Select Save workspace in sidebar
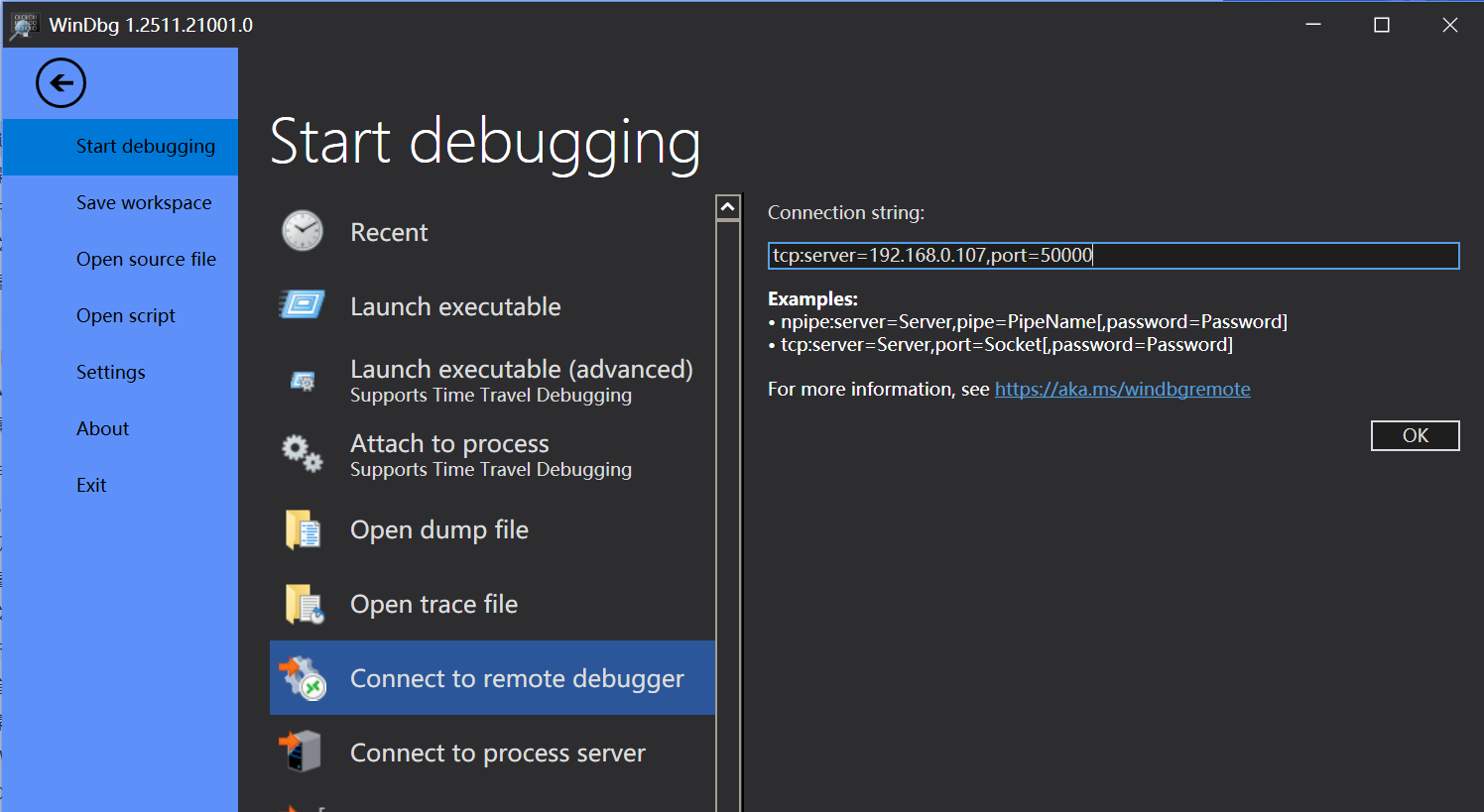This screenshot has height=812, width=1484. click(120, 203)
